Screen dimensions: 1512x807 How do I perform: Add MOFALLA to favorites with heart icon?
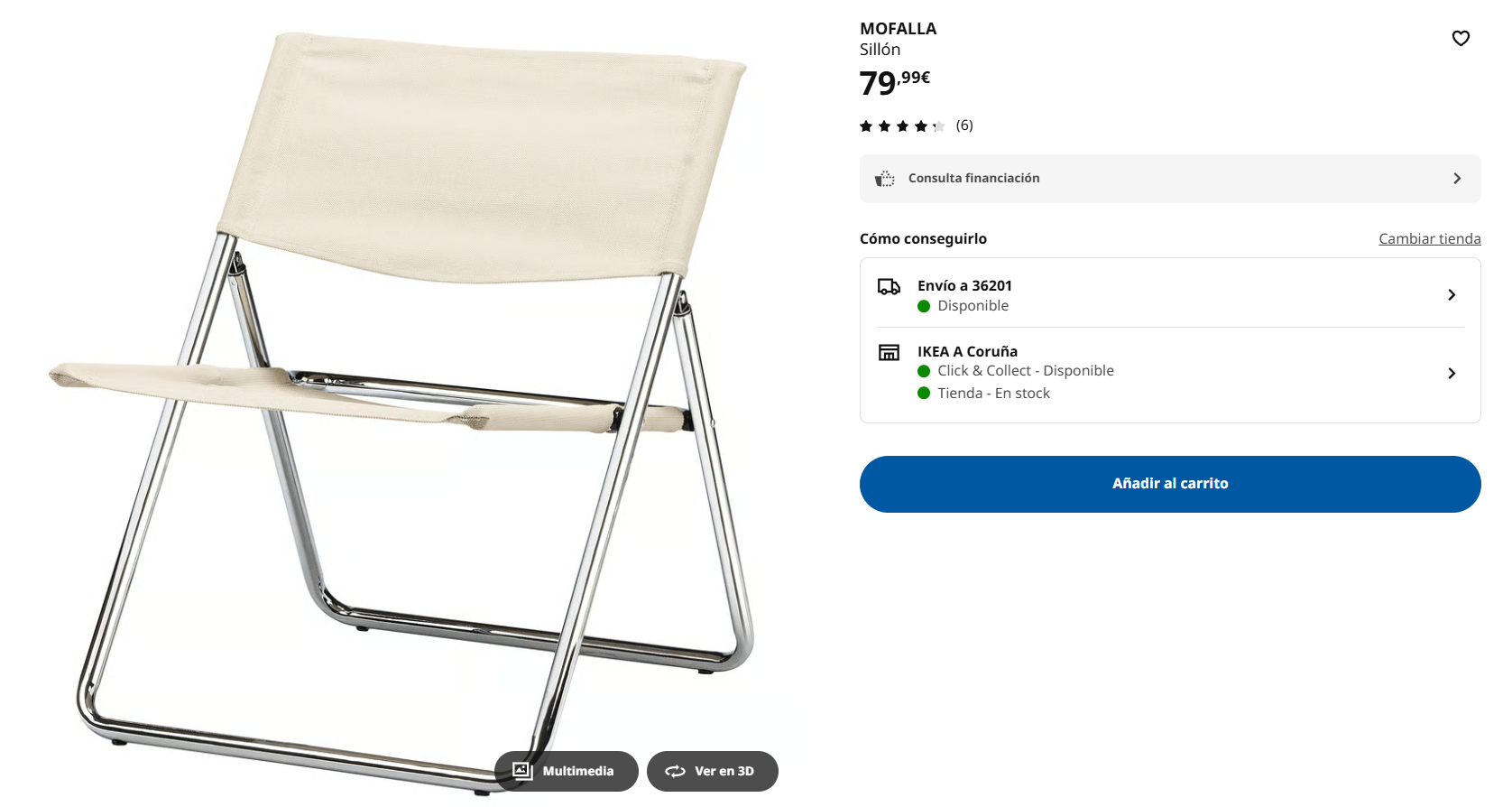[1461, 38]
